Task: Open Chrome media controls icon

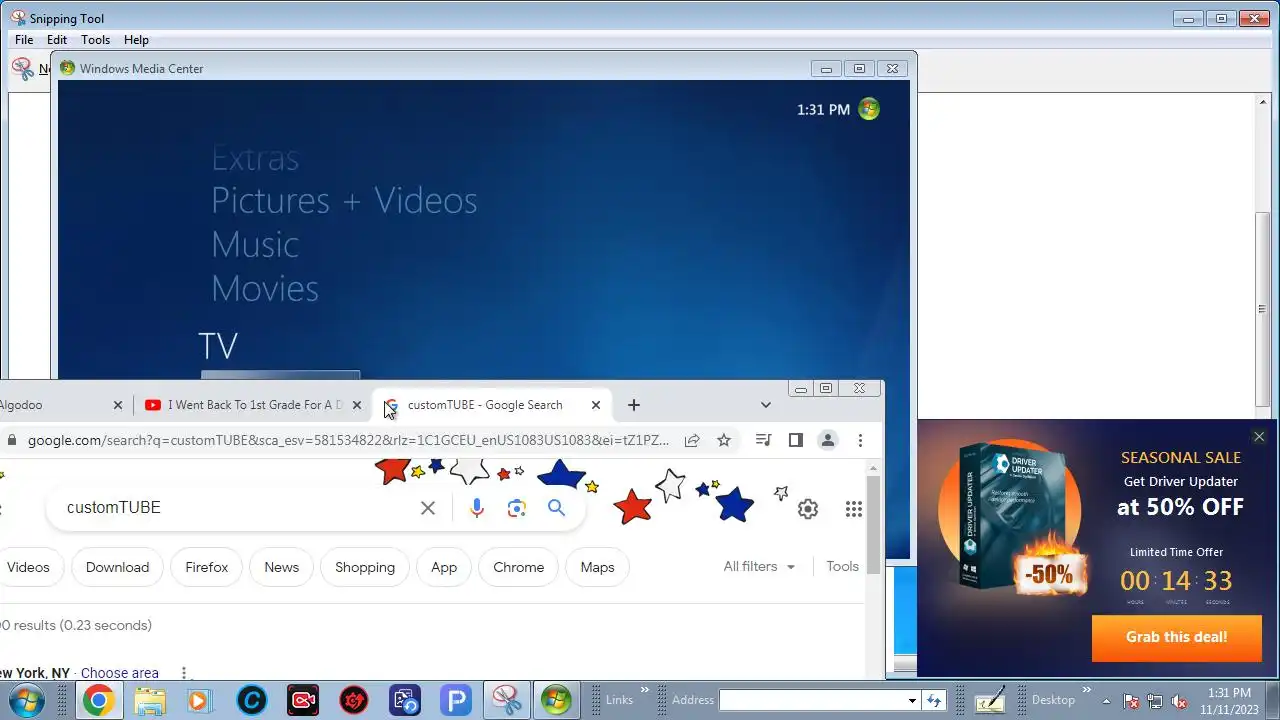Action: pos(763,440)
